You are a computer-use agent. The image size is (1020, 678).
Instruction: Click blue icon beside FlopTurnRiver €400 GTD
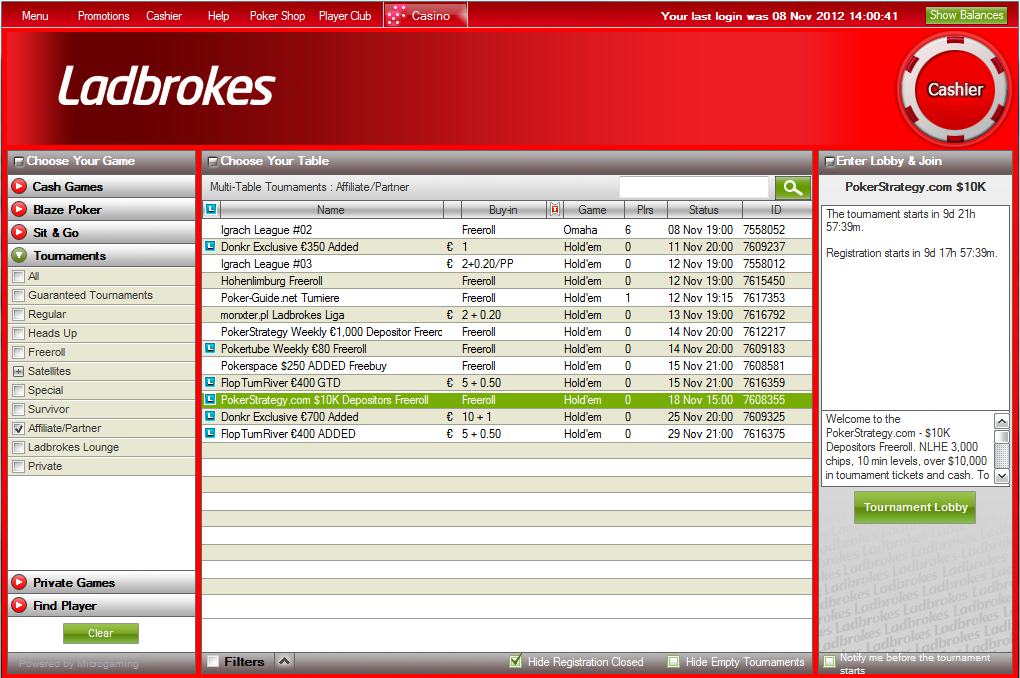click(210, 383)
